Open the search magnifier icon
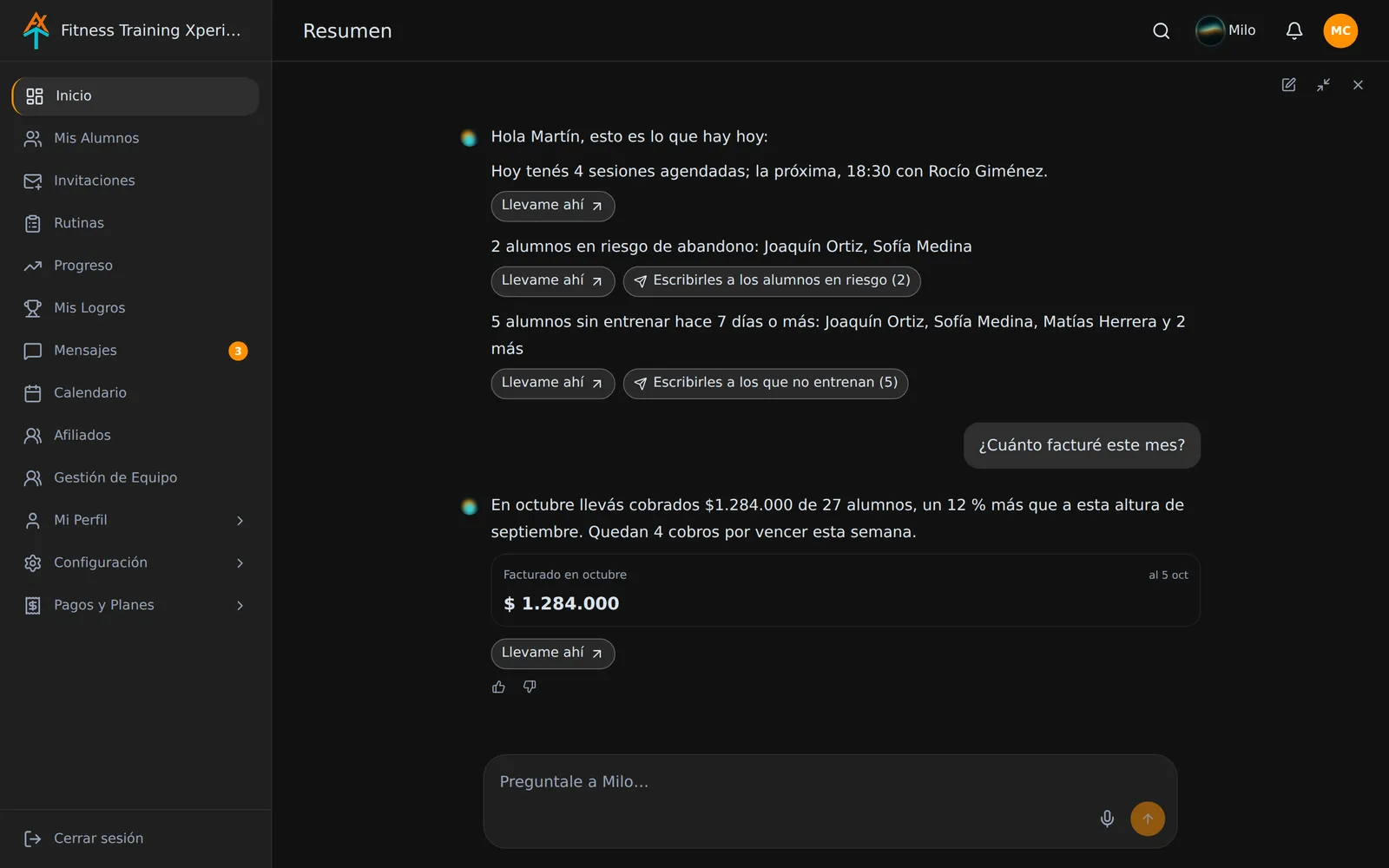This screenshot has width=1389, height=868. click(1161, 31)
